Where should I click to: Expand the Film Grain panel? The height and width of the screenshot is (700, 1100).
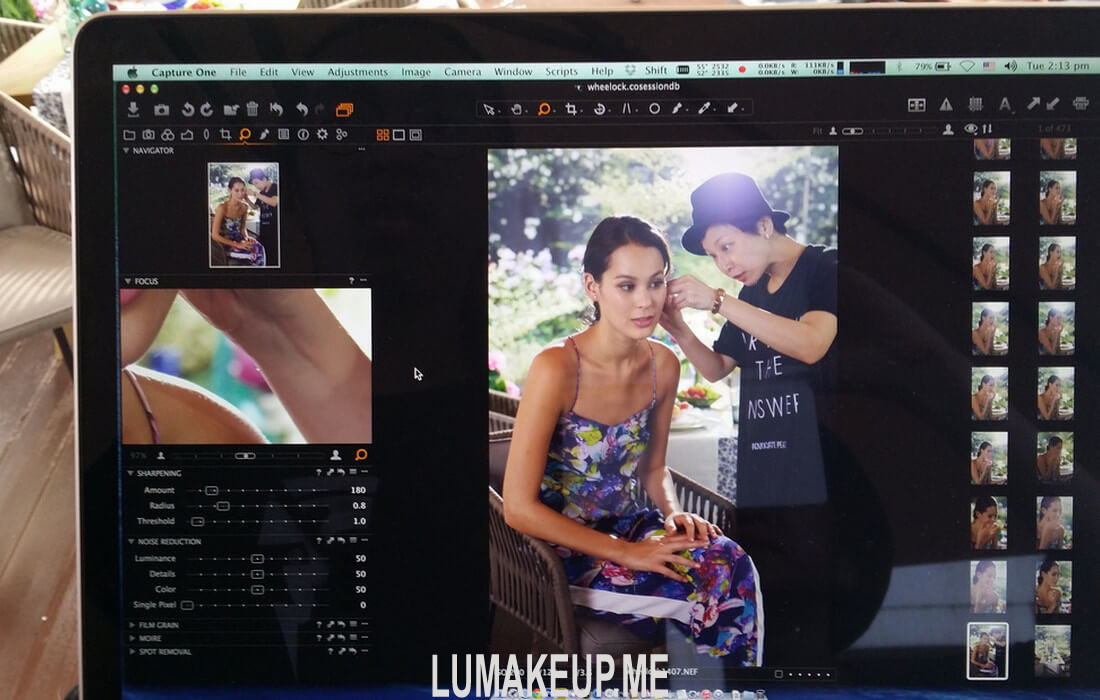(132, 625)
